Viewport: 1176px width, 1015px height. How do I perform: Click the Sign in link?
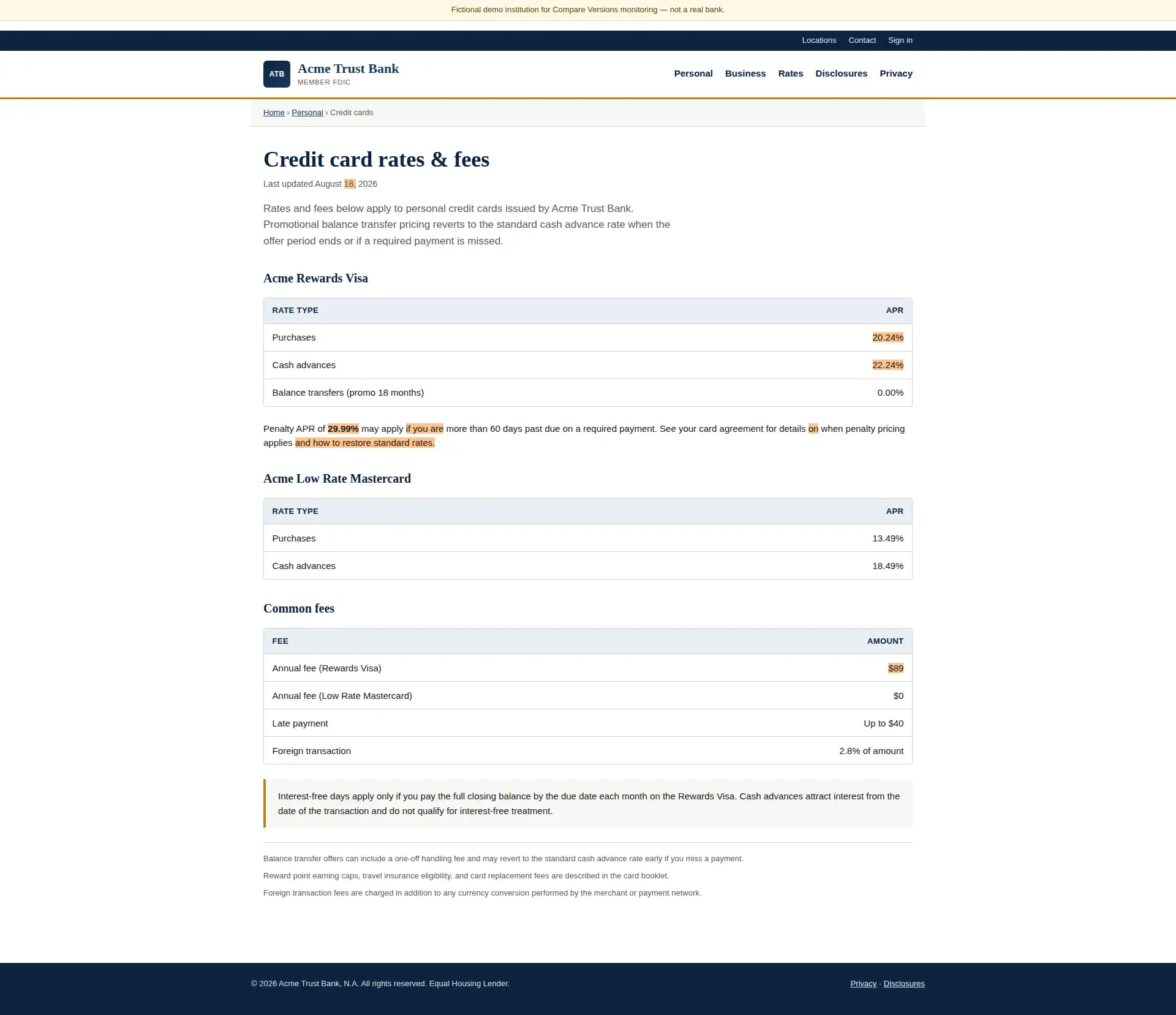pos(900,40)
